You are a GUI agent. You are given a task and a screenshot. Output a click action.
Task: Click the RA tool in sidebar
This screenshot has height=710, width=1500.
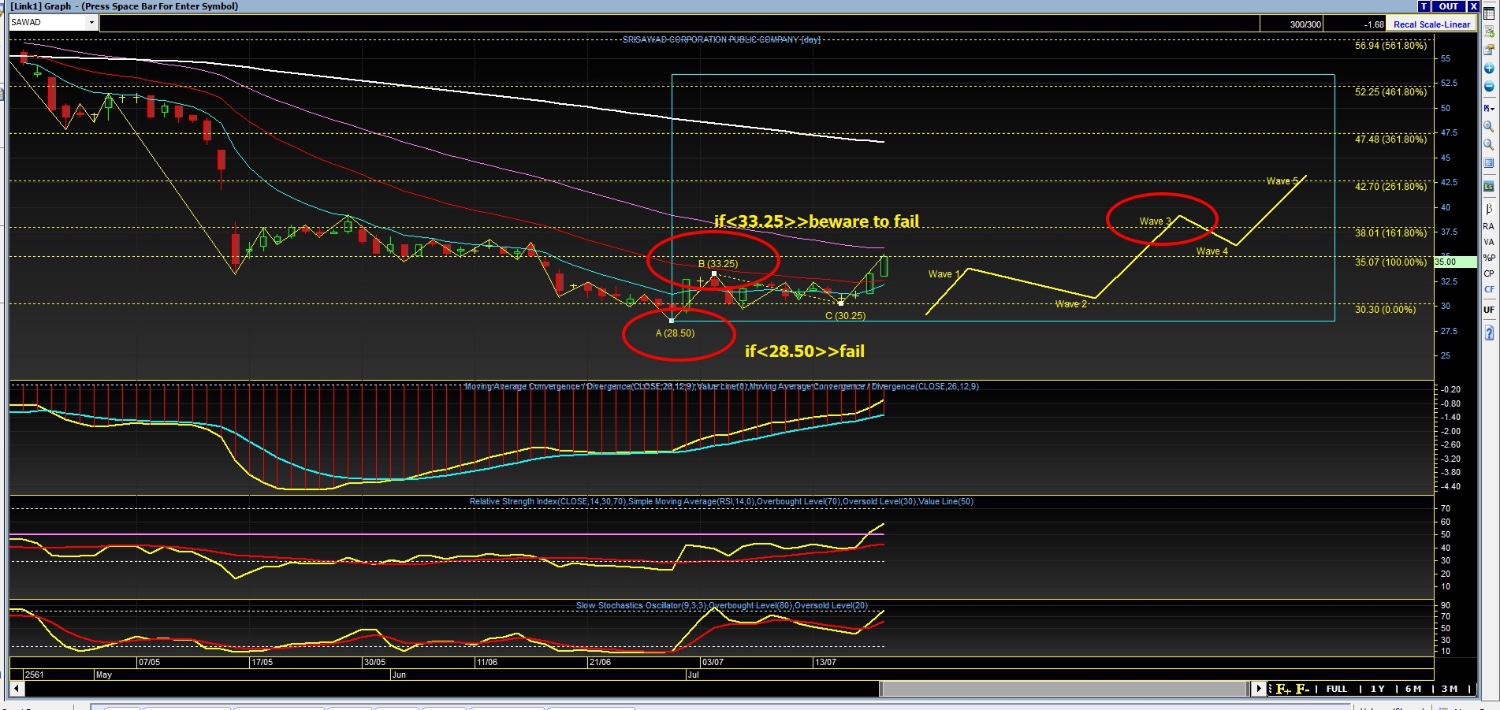(x=1488, y=226)
